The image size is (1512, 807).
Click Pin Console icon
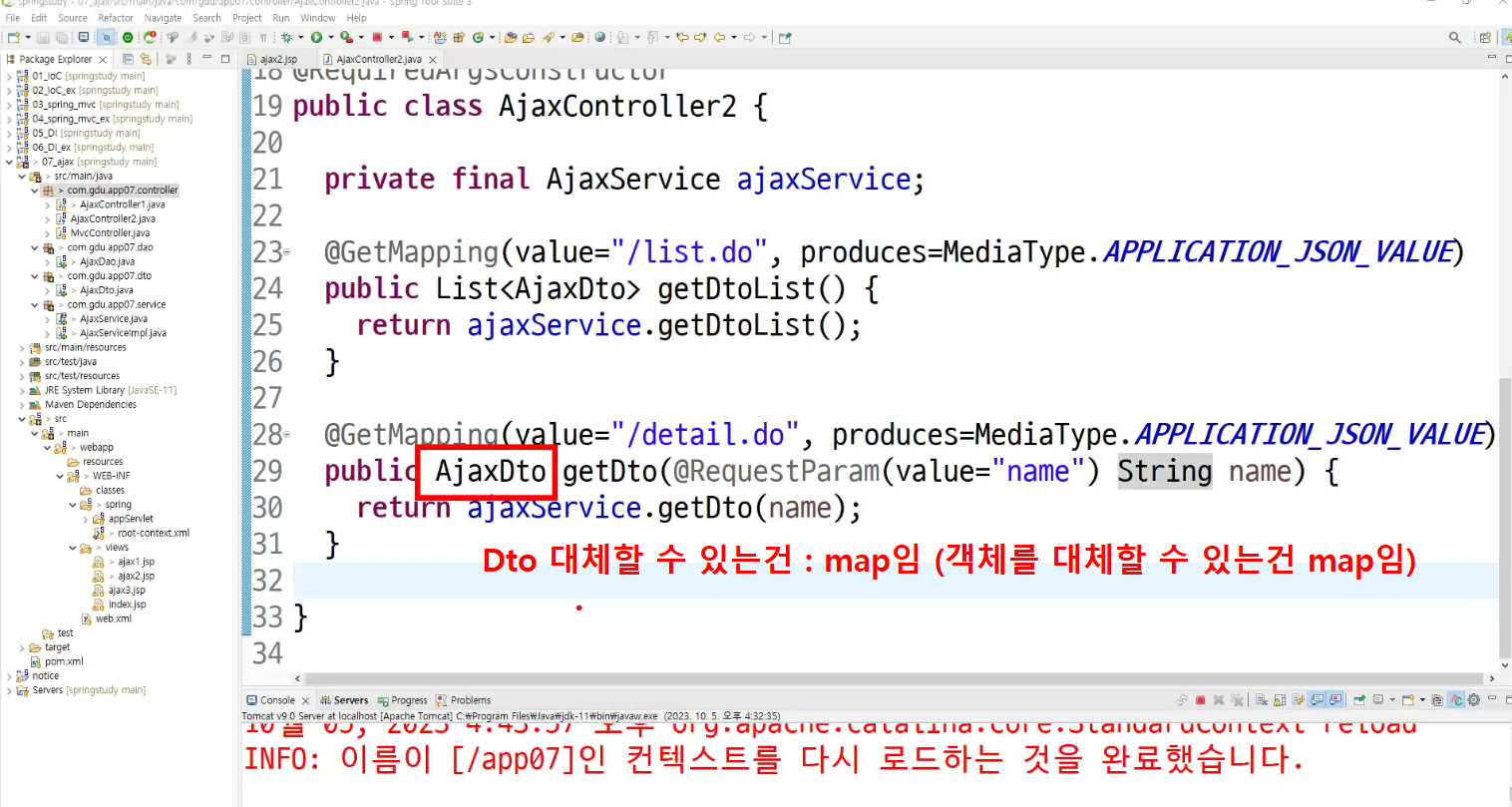tap(1359, 700)
